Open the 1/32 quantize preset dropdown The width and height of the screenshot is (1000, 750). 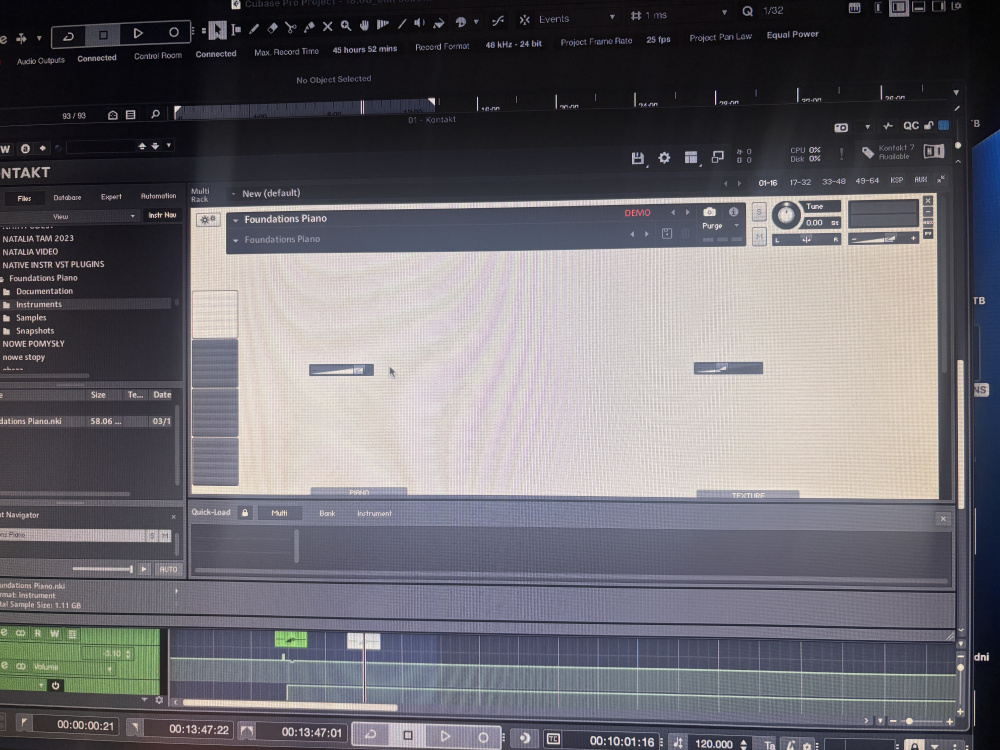click(773, 10)
